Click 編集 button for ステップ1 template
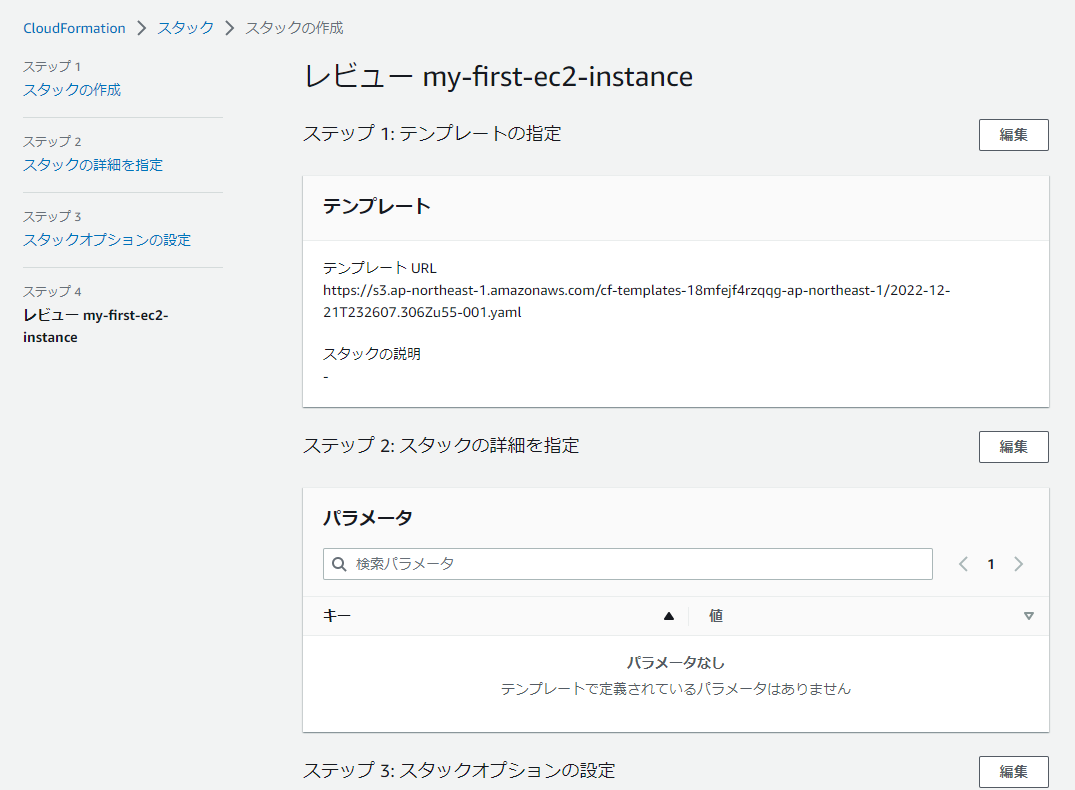Screen dimensions: 1075x790 point(1013,134)
